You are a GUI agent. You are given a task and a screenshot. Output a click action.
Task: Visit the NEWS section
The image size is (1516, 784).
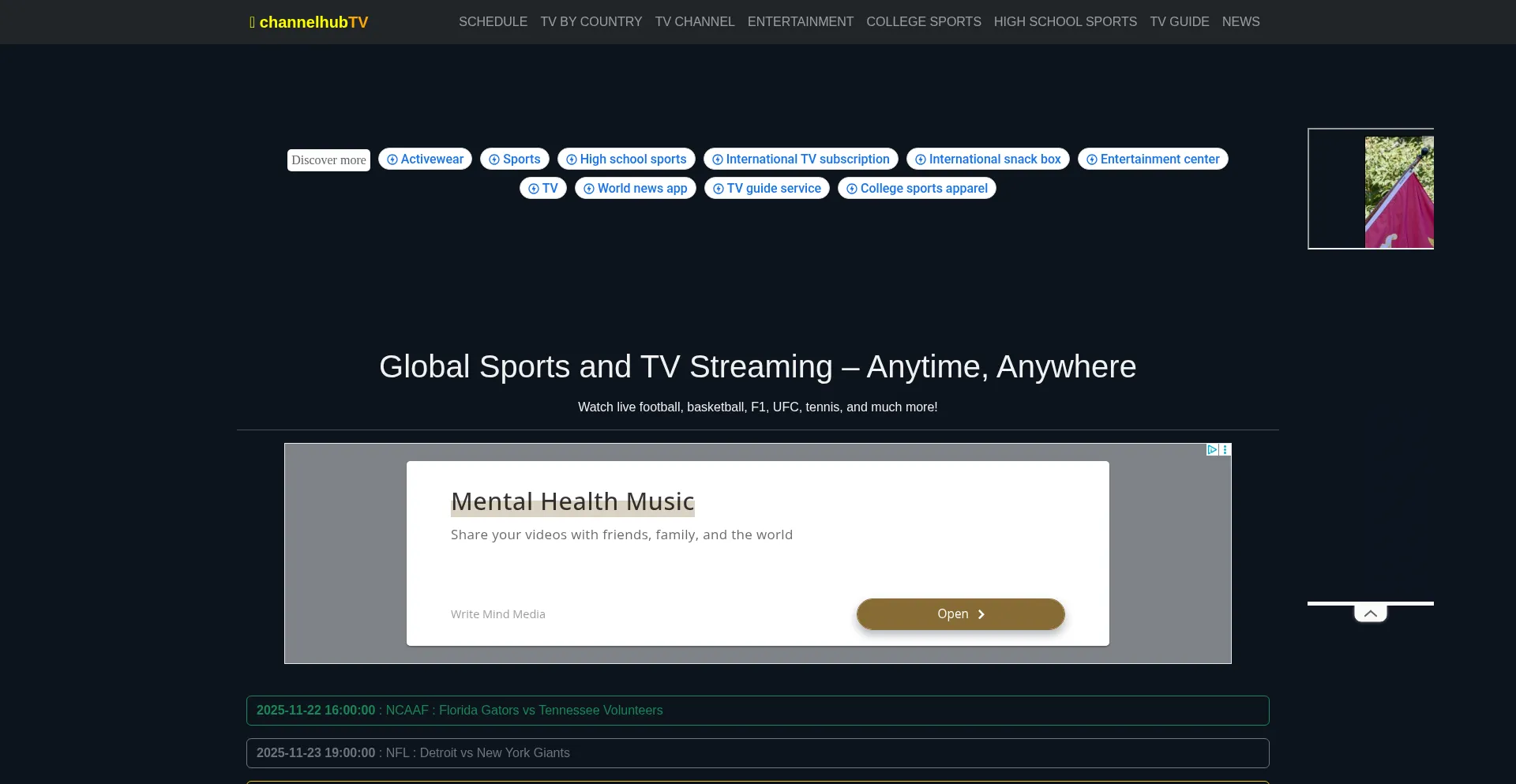(x=1240, y=22)
